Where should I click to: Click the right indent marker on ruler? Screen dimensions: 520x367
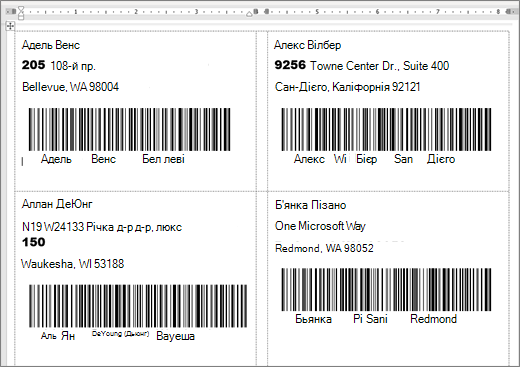pos(249,14)
